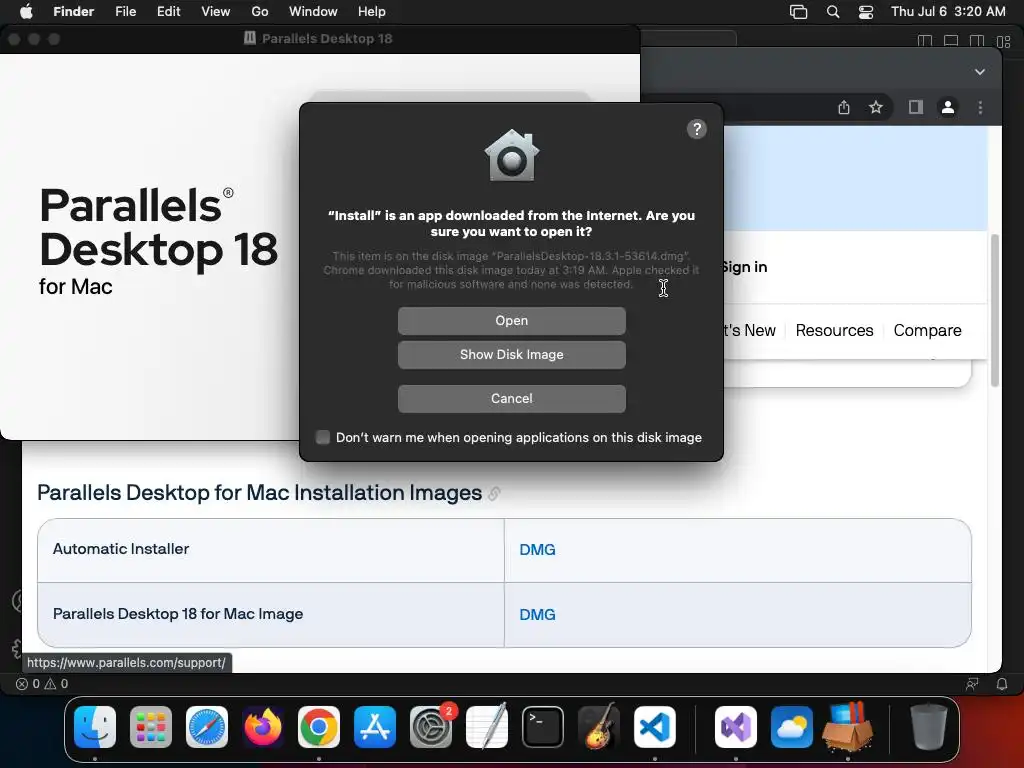Screen dimensions: 1024x768
Task: Open the Go menu
Action: click(260, 11)
